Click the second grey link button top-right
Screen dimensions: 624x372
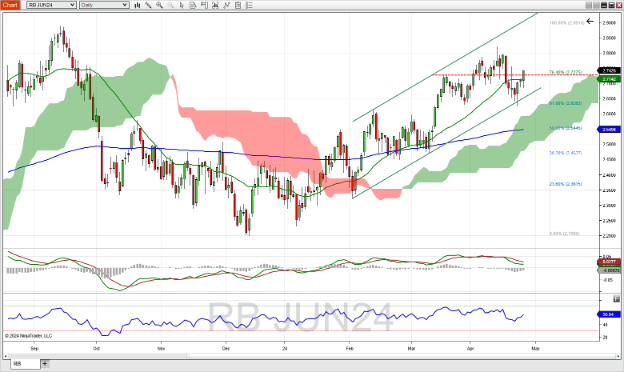[596, 5]
